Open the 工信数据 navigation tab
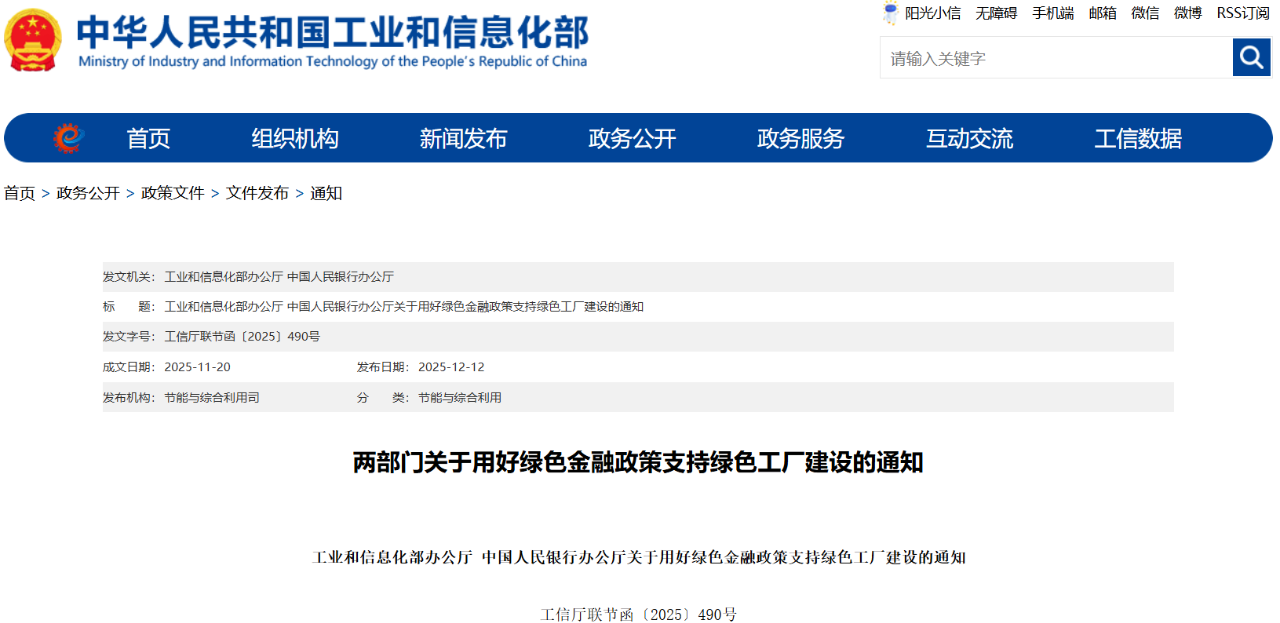This screenshot has width=1280, height=623. (x=1137, y=138)
